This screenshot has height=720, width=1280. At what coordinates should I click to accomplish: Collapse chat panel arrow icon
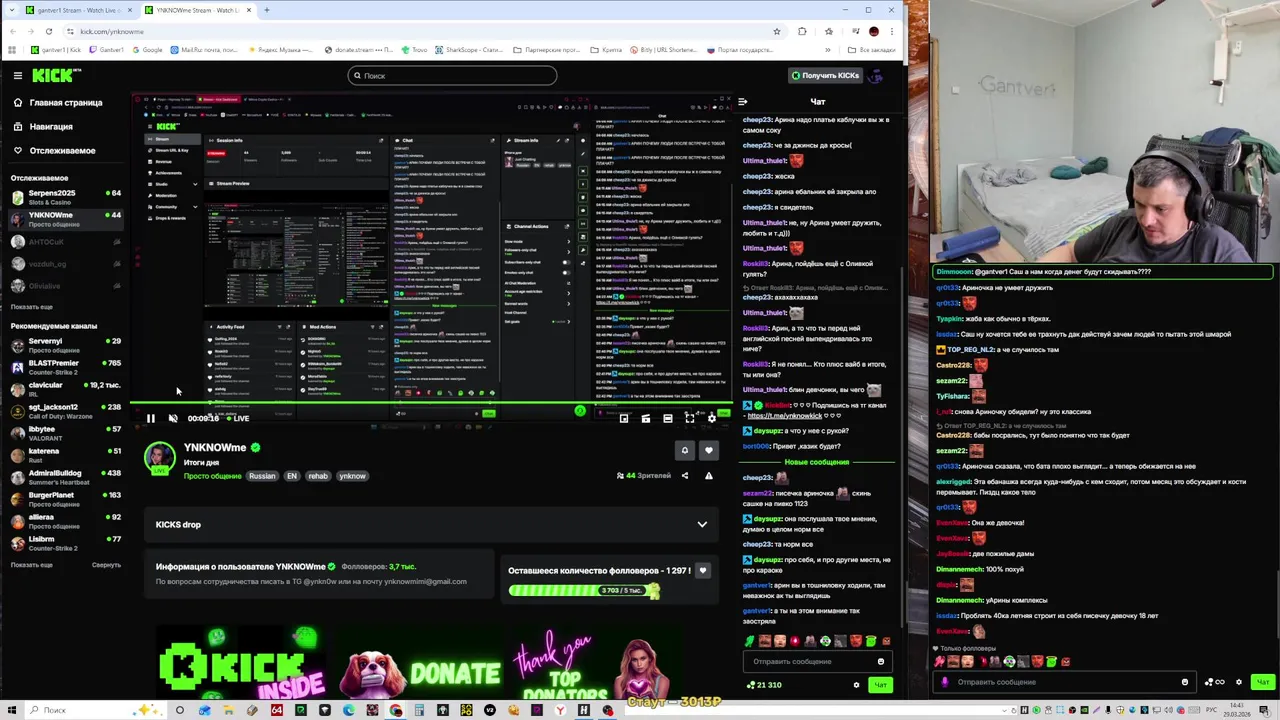click(x=742, y=102)
